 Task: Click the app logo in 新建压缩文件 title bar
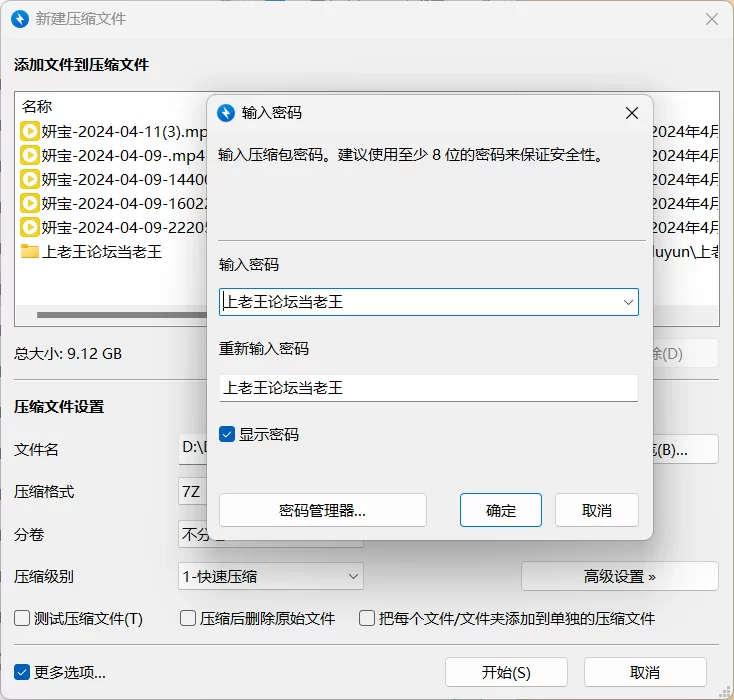[20, 19]
